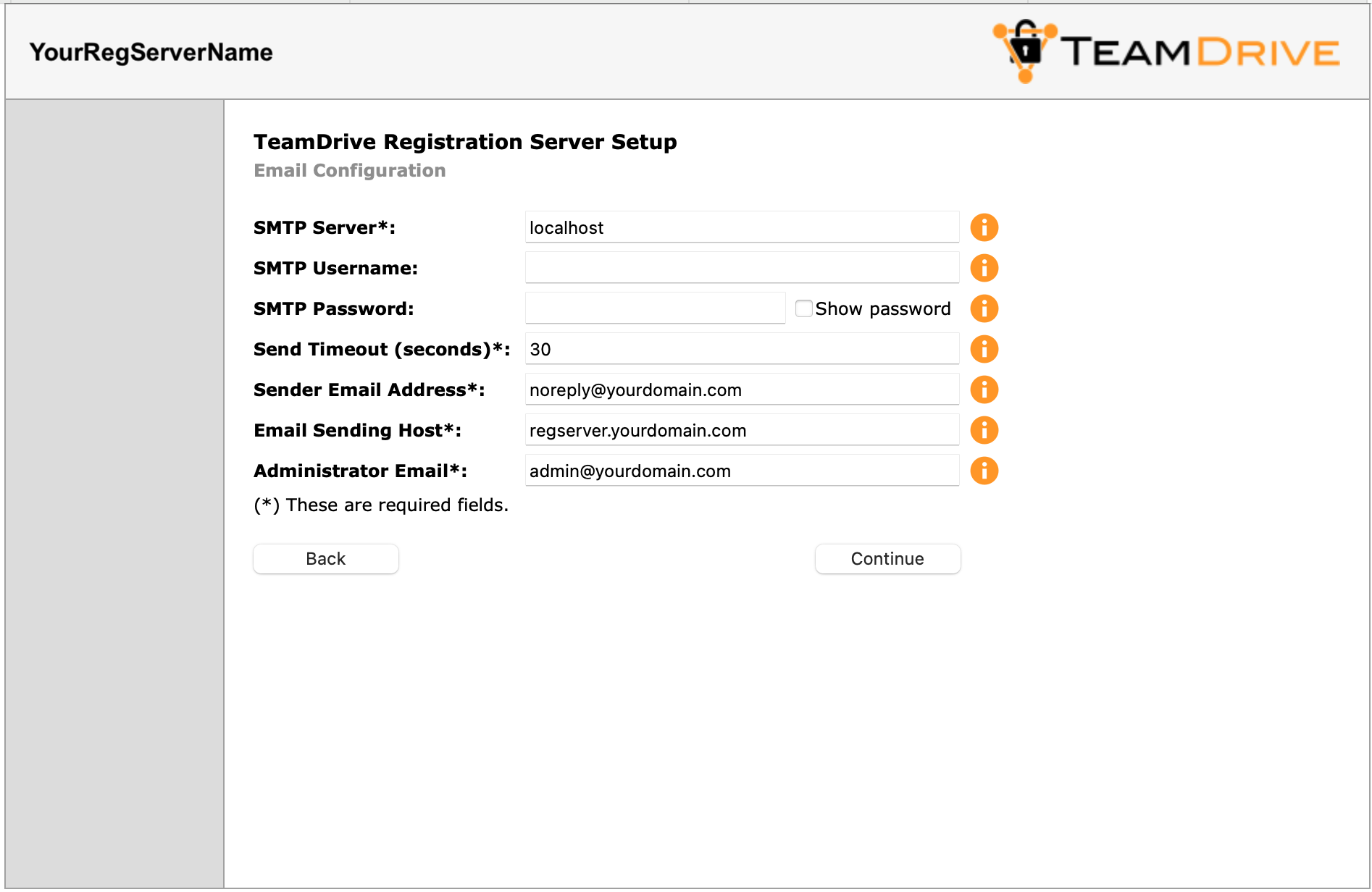The height and width of the screenshot is (892, 1372).
Task: Select the admin@yourdomain.com administrator field
Action: pos(741,470)
